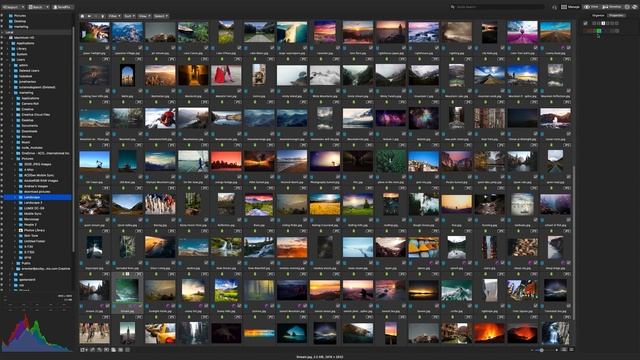Screen dimensions: 640x360
Task: Open the View dropdown in the browser toolbar
Action: coord(144,16)
